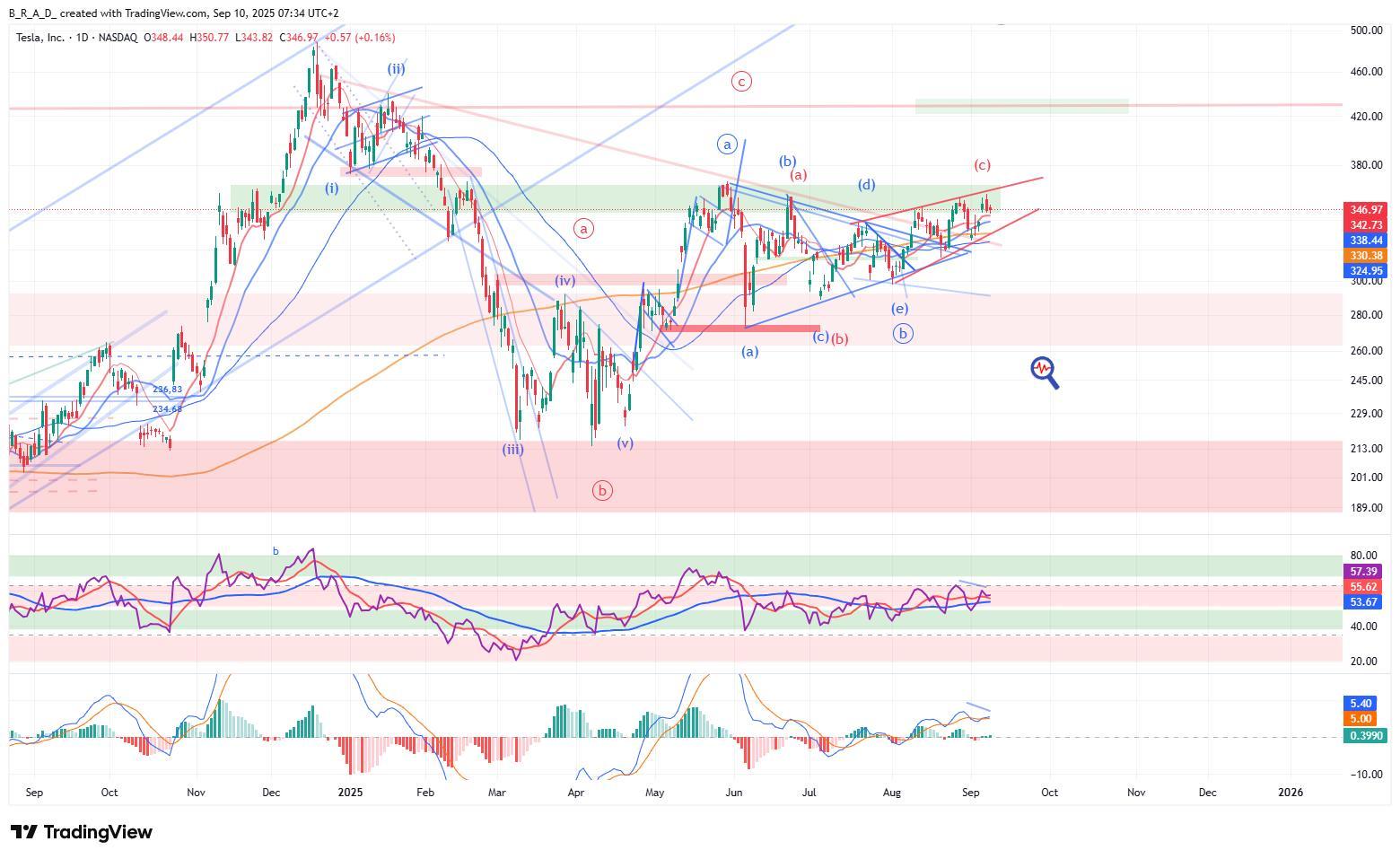Click the Aug time axis label
The image size is (1400, 859).
[x=891, y=793]
